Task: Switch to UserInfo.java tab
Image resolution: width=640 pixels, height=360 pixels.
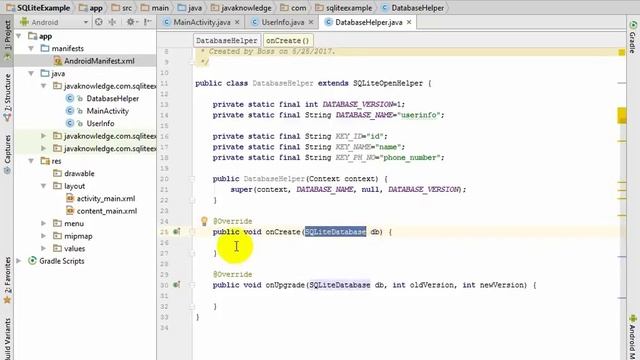Action: [282, 22]
